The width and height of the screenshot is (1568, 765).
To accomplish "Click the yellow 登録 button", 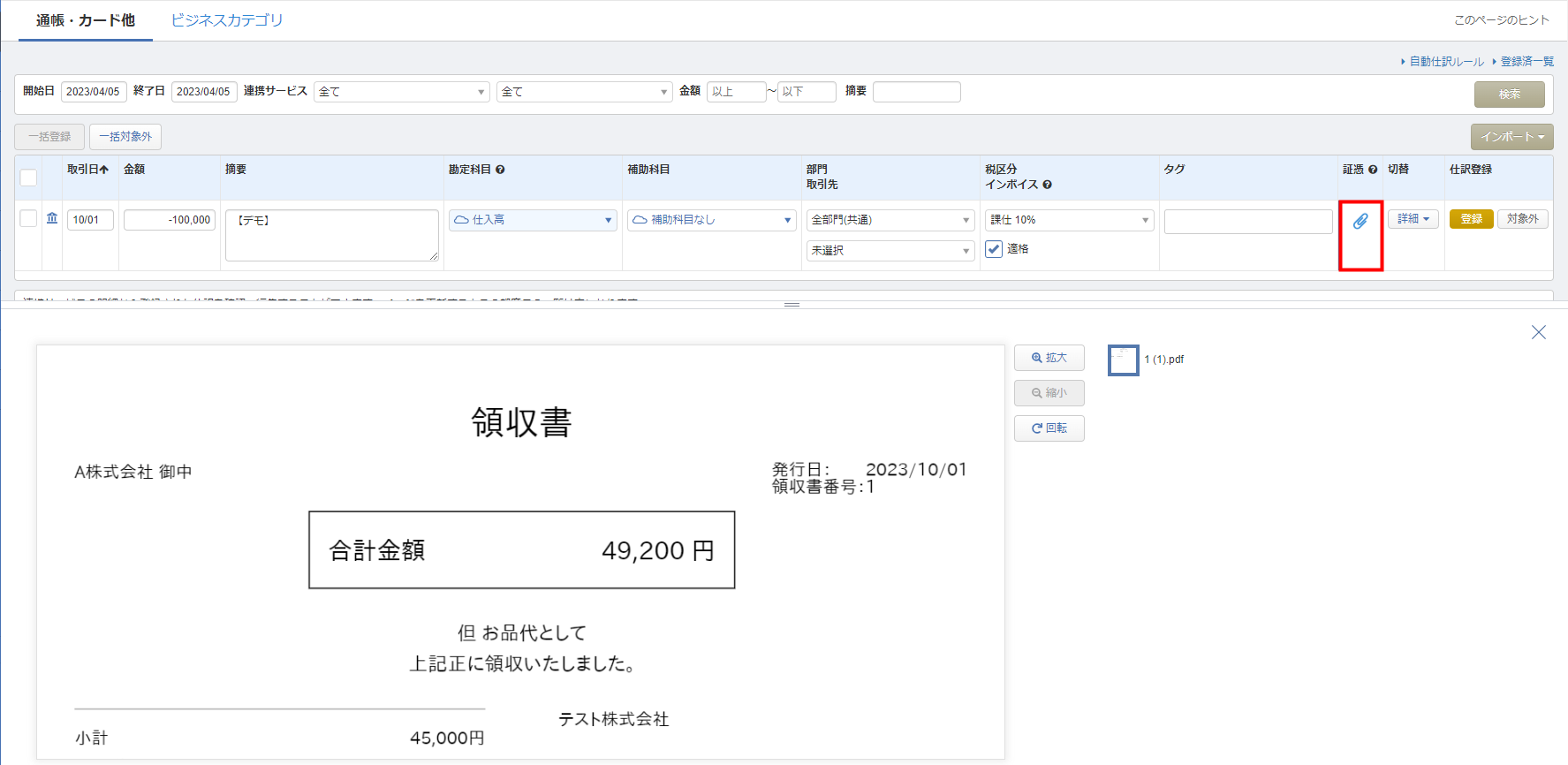I will point(1472,219).
